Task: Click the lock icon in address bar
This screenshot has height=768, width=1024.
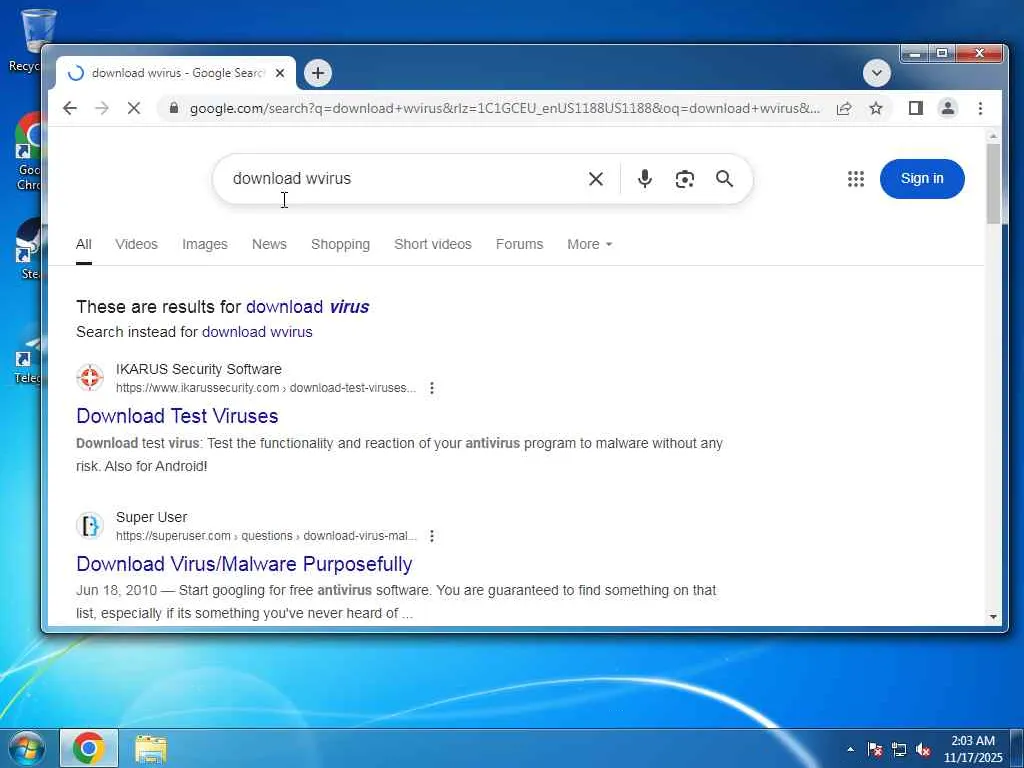Action: (174, 108)
